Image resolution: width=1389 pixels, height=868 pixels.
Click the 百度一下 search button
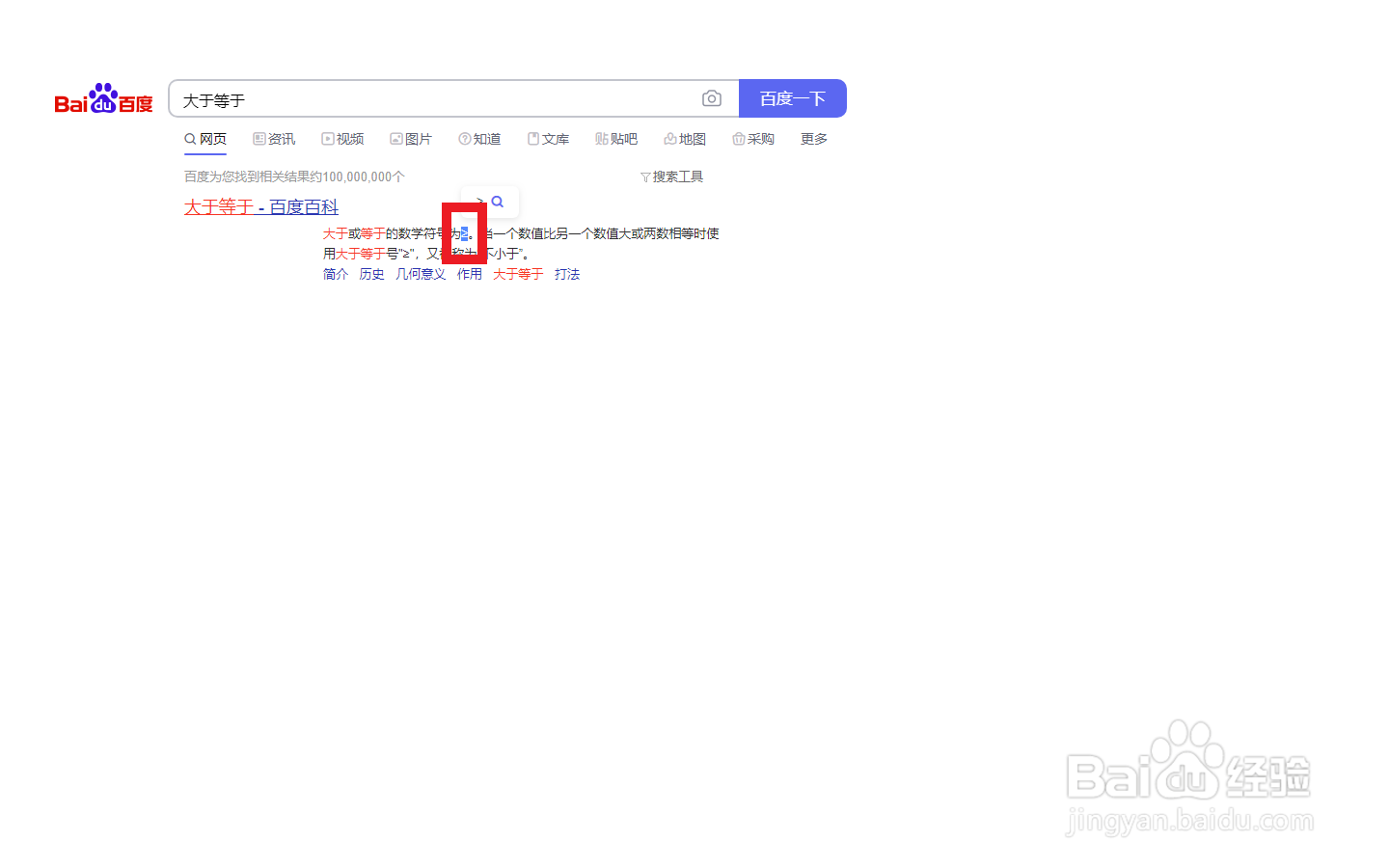[793, 98]
